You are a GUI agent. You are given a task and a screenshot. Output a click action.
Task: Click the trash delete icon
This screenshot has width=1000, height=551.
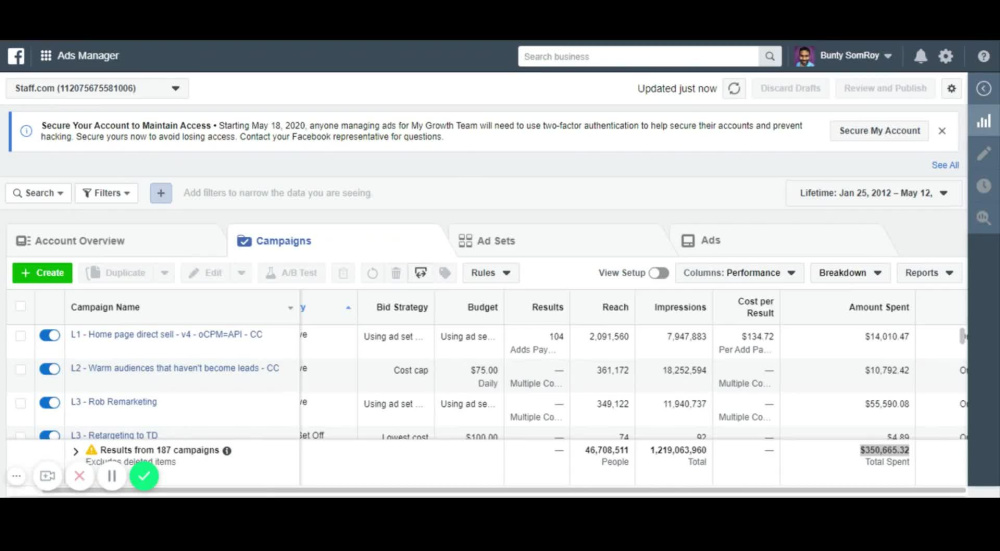396,273
